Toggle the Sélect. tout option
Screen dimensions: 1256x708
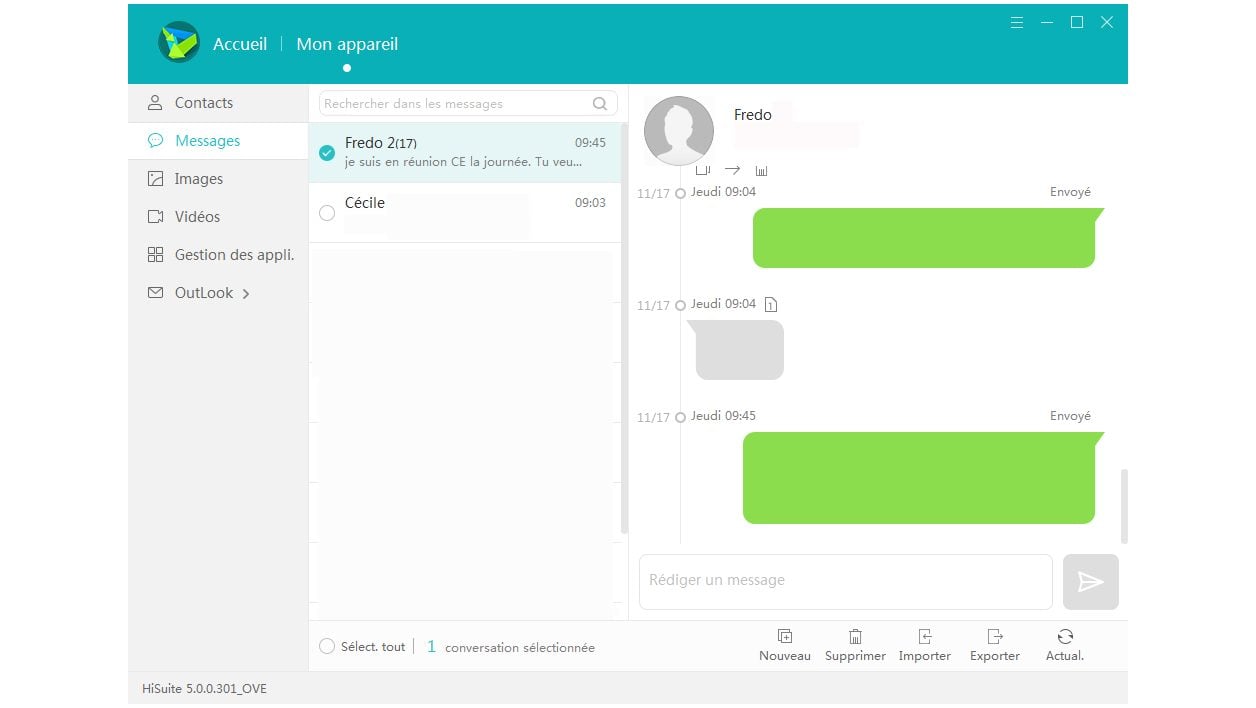[327, 647]
